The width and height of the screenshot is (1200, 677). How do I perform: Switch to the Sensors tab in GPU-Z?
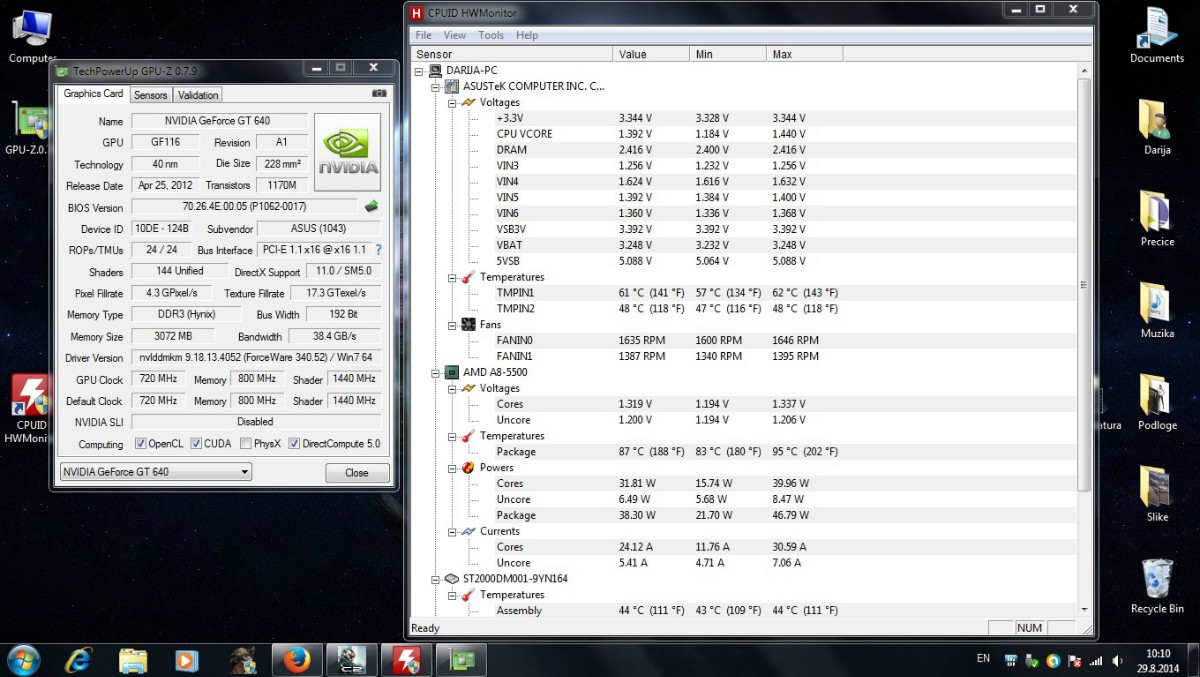point(151,95)
